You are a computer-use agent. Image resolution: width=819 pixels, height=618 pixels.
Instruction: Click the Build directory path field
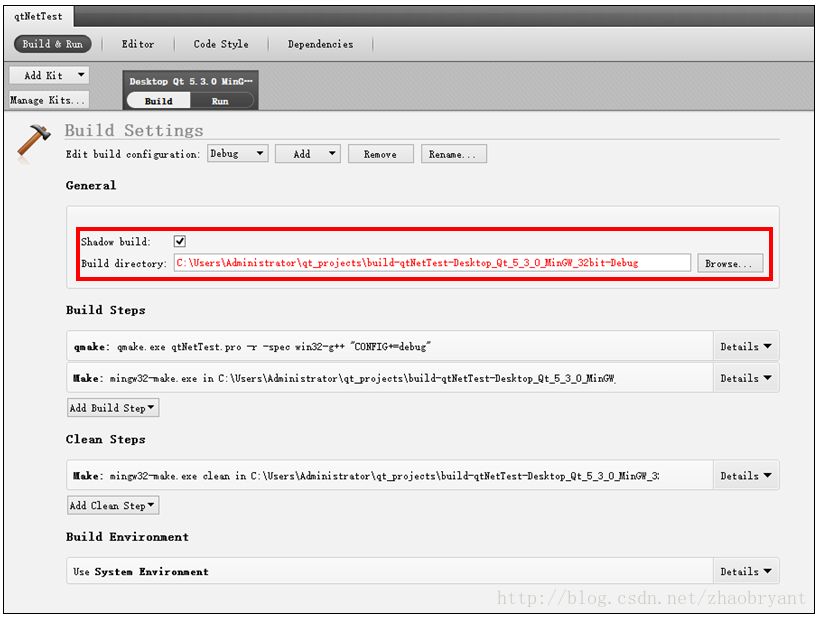pyautogui.click(x=431, y=263)
